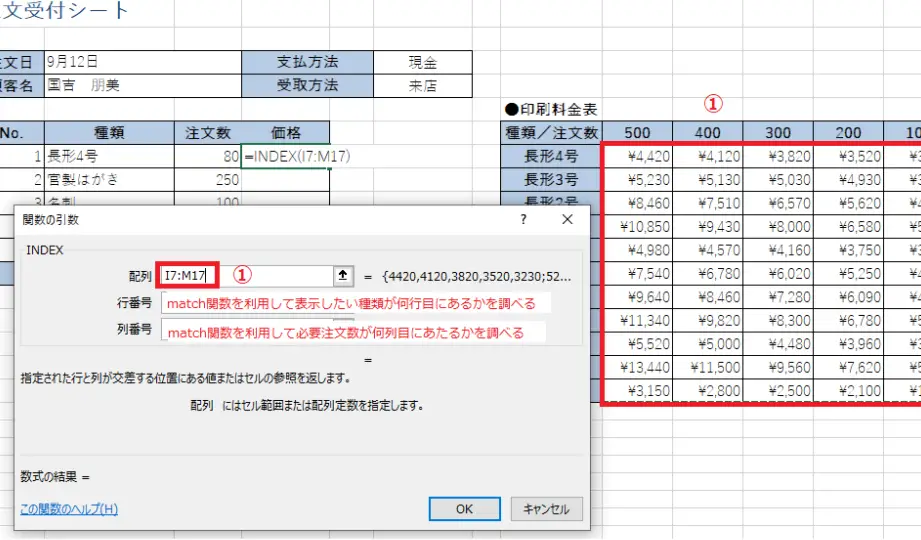Click the 官製はがき type cell
Image resolution: width=921 pixels, height=540 pixels.
[x=109, y=180]
